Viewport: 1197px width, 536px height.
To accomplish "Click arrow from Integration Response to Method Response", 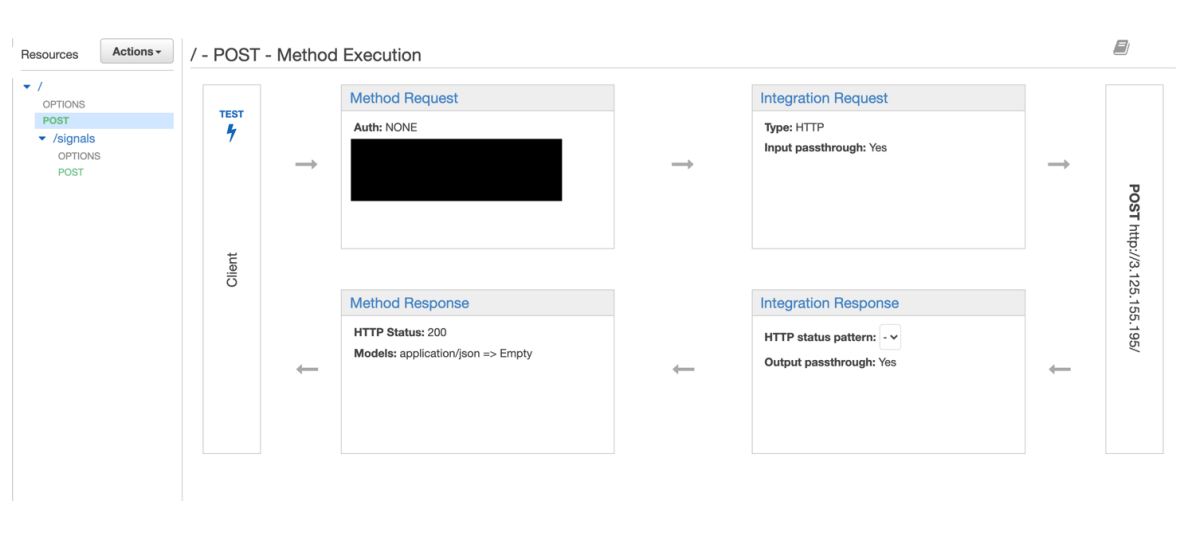I will pos(683,370).
